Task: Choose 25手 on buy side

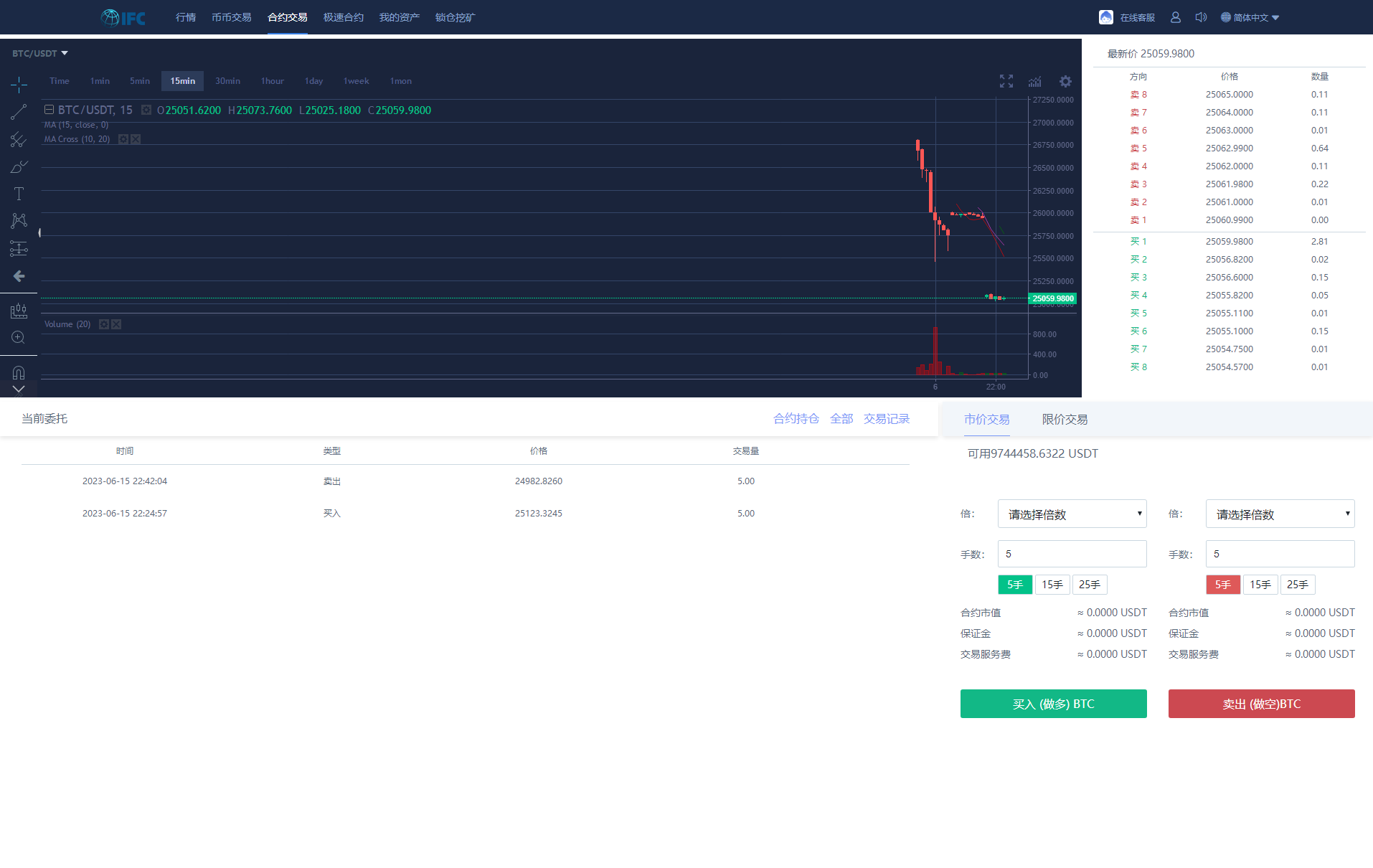Action: [1090, 585]
